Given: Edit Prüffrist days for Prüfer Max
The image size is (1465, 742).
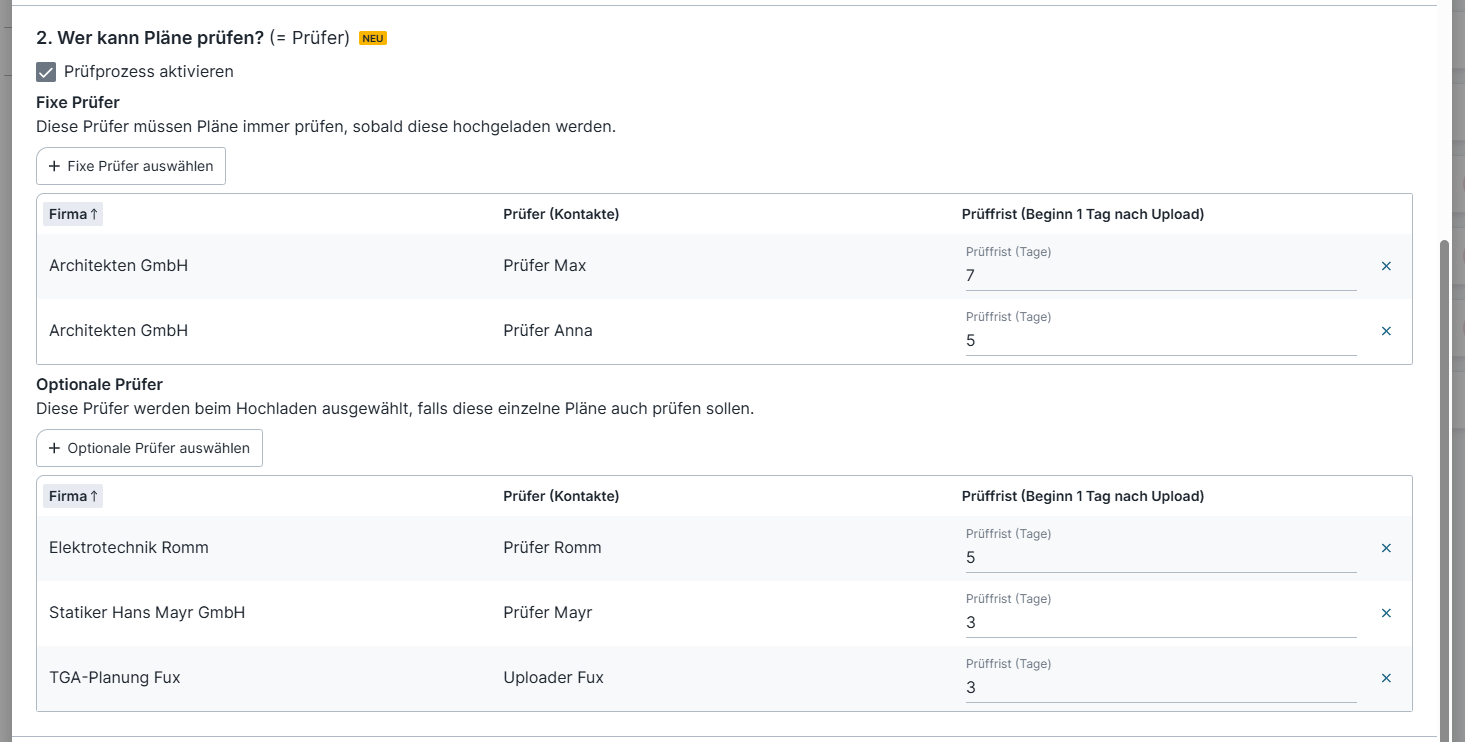Looking at the screenshot, I should pyautogui.click(x=1160, y=276).
